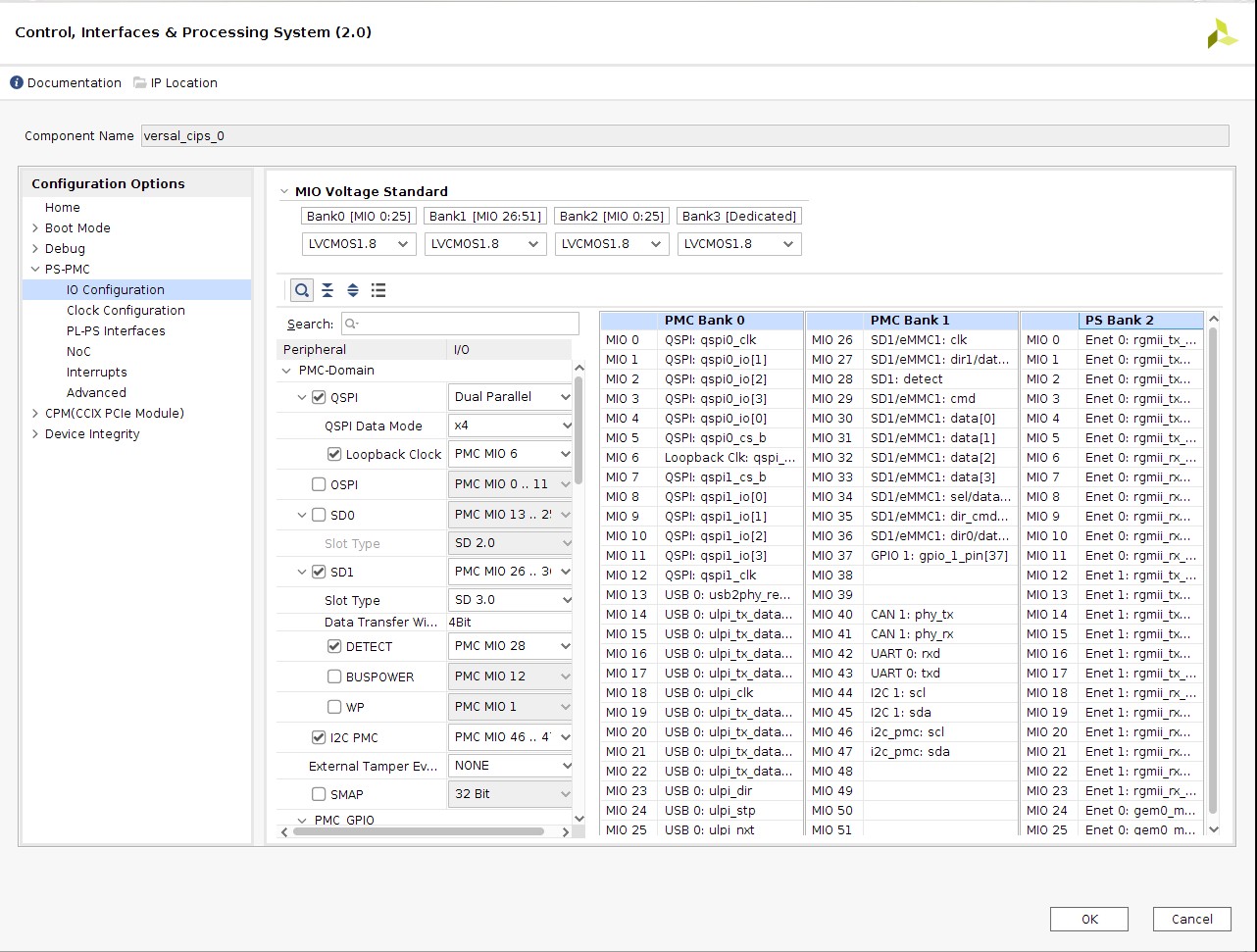Click the Xilinx logo icon
This screenshot has width=1257, height=952.
1222,33
